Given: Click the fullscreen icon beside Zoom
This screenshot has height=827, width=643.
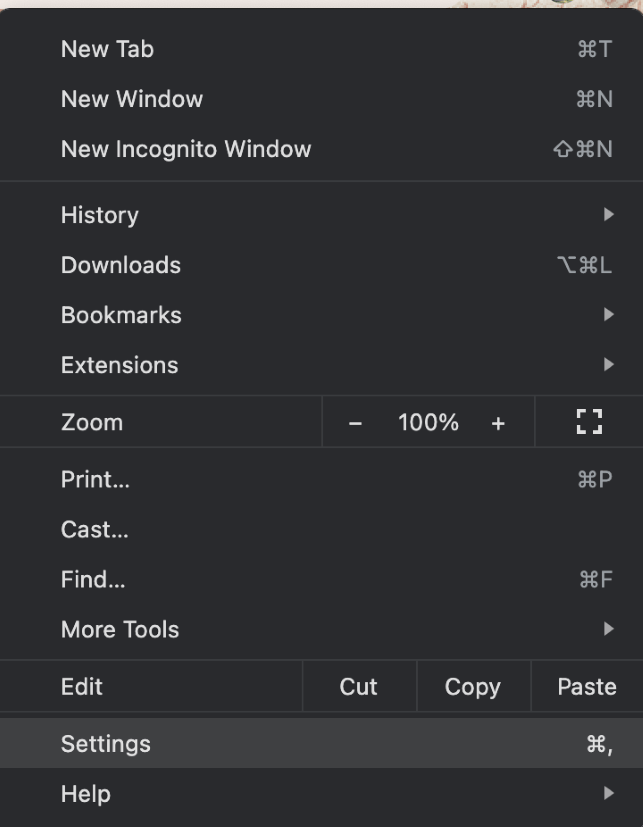Looking at the screenshot, I should tap(590, 422).
